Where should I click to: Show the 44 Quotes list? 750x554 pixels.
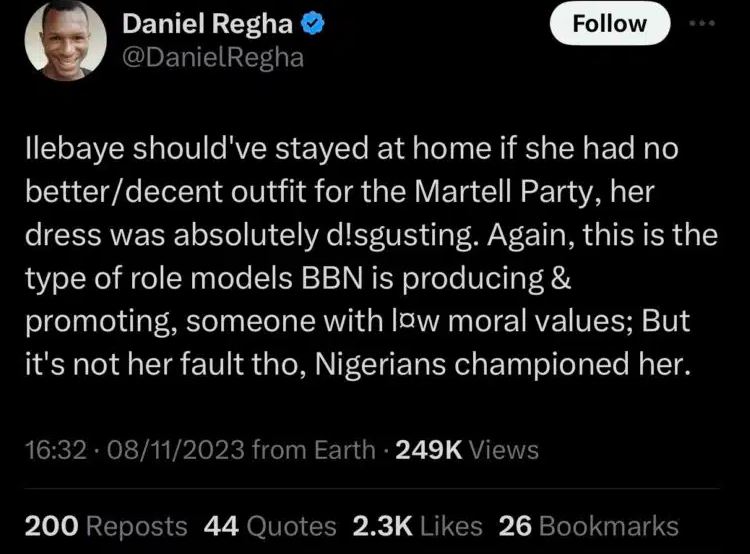point(270,526)
